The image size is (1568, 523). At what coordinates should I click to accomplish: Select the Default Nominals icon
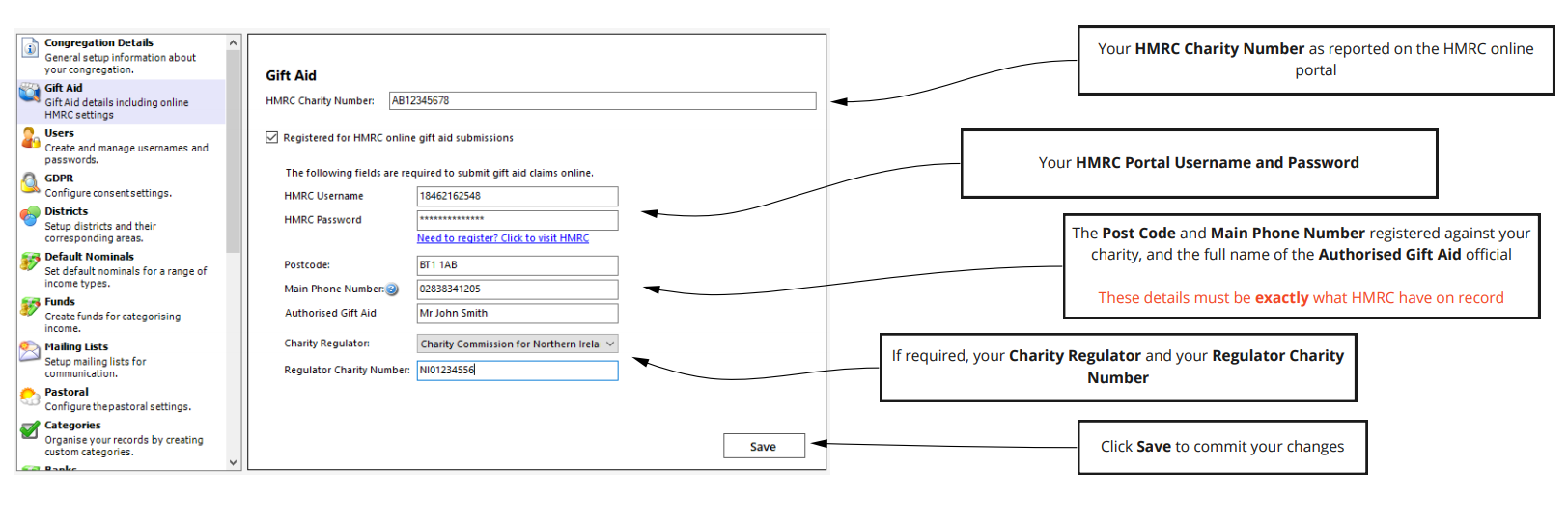pyautogui.click(x=30, y=261)
